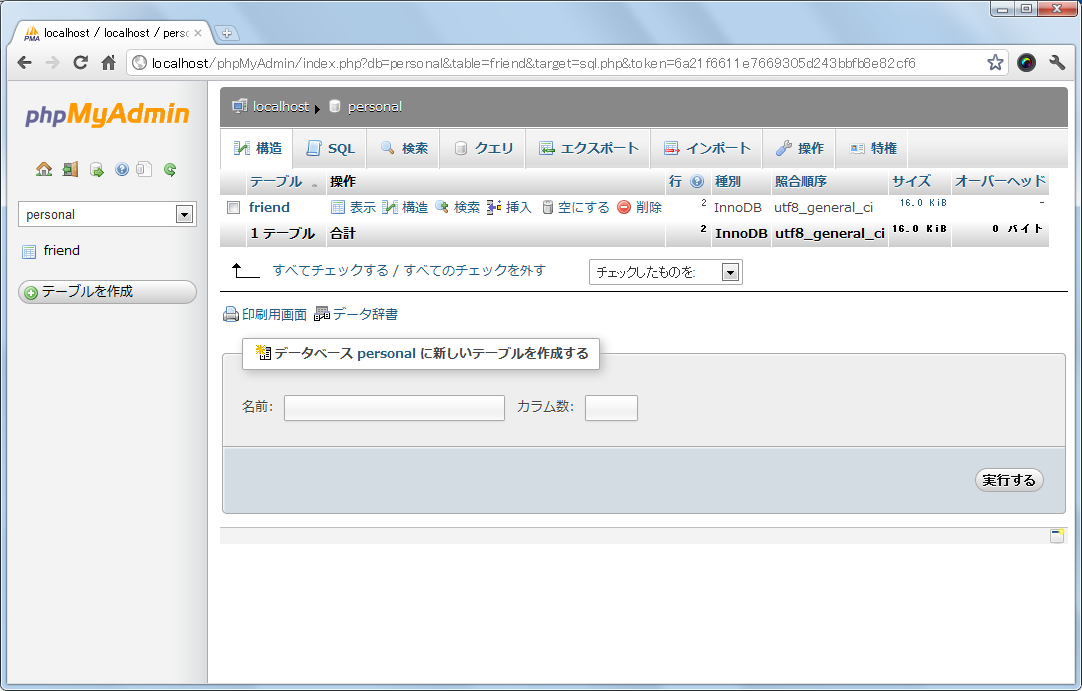Click すべてのチェックを外す link
This screenshot has width=1082, height=691.
point(475,271)
